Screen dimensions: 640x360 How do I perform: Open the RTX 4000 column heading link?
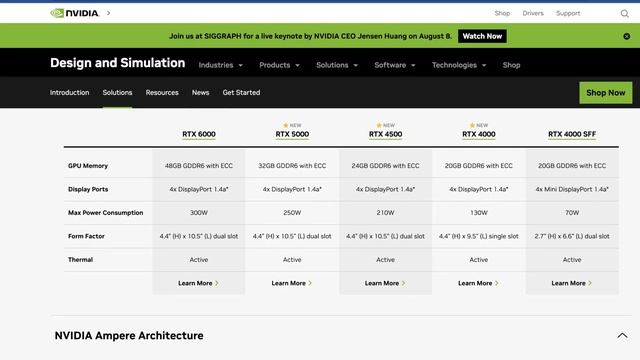pyautogui.click(x=479, y=134)
